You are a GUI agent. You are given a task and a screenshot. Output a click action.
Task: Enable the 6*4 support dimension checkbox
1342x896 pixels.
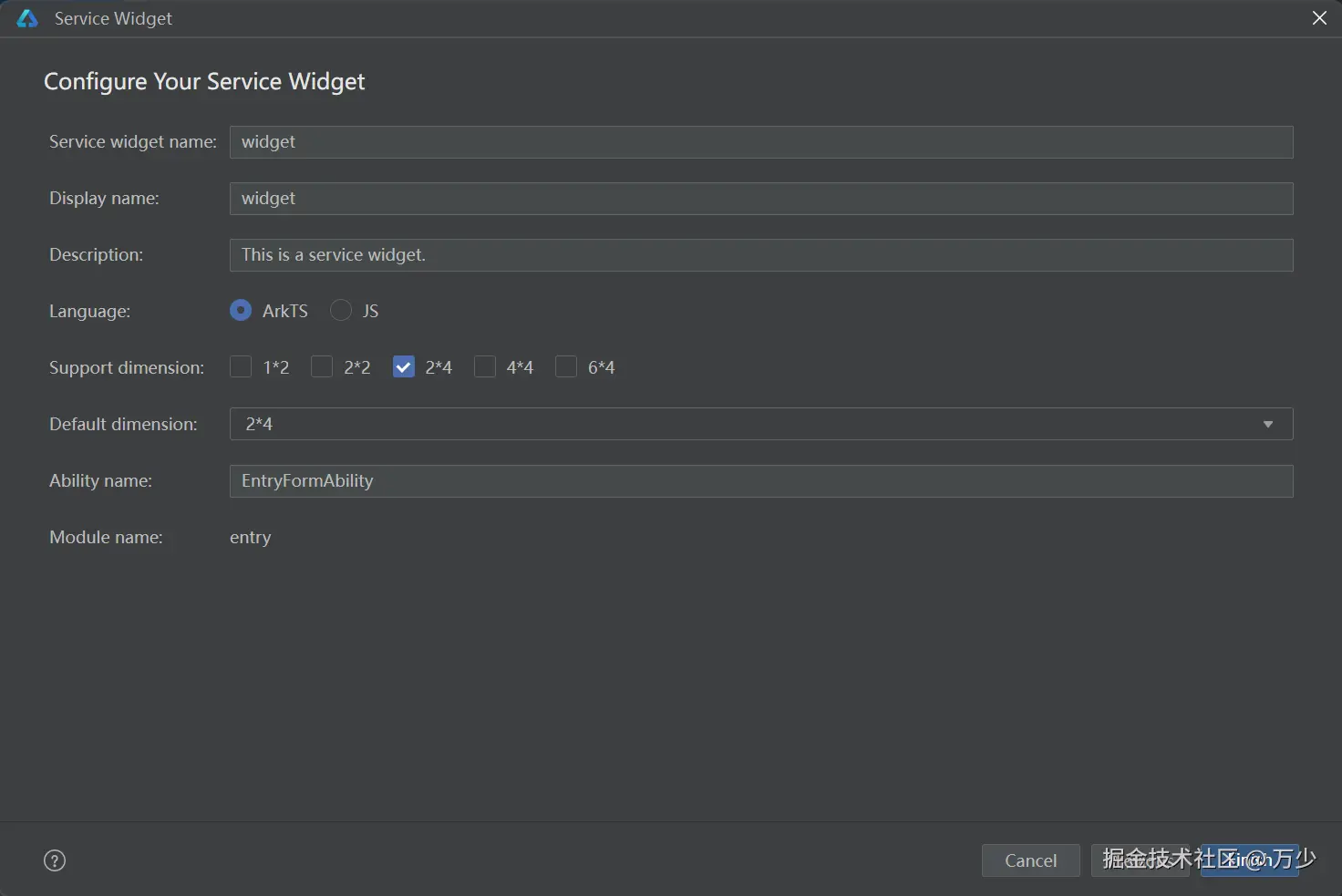pyautogui.click(x=566, y=367)
